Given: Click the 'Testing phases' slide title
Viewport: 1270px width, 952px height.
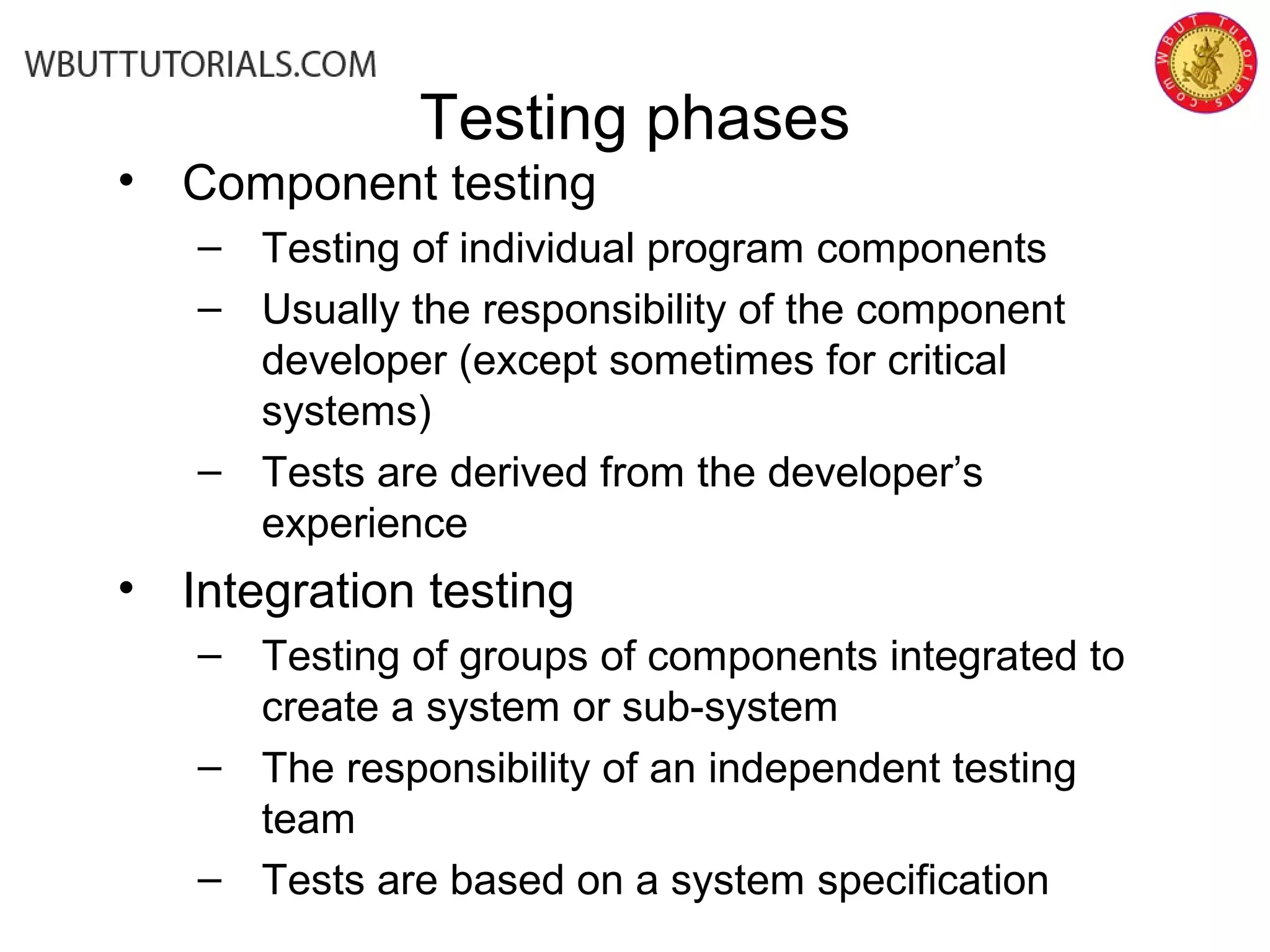Looking at the screenshot, I should 634,118.
